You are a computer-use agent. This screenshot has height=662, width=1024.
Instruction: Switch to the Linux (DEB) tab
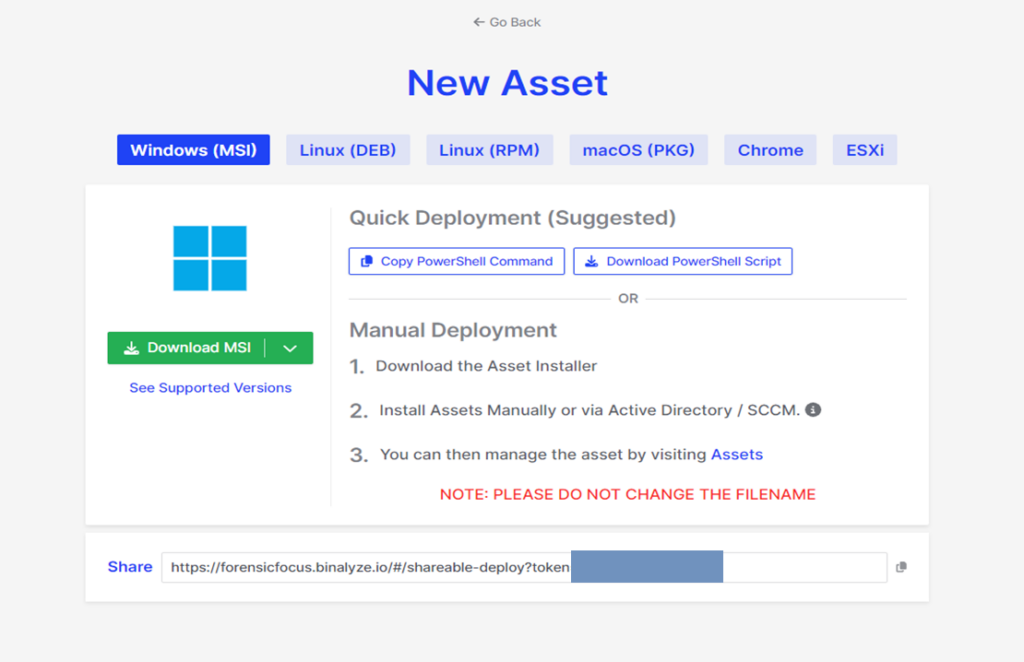pos(347,150)
